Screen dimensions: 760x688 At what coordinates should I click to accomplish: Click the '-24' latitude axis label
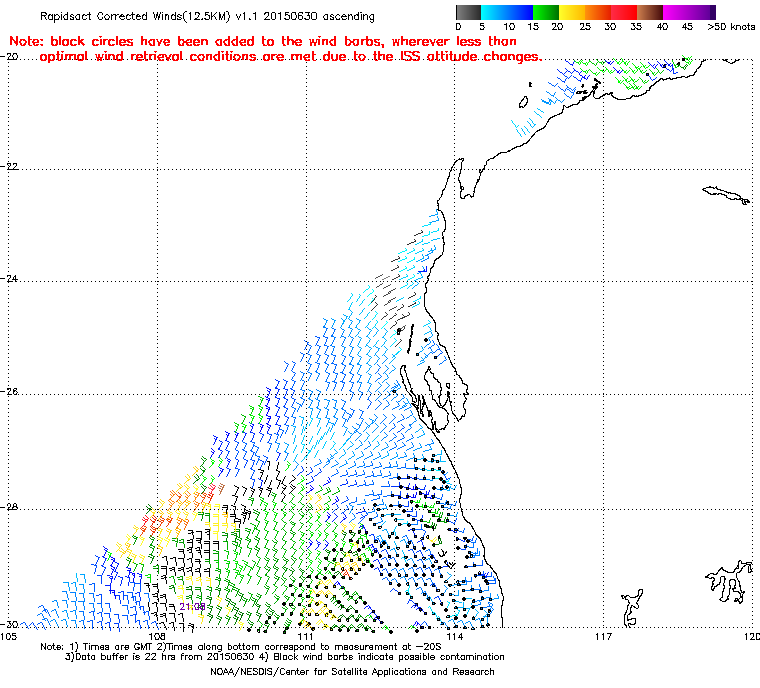9,279
